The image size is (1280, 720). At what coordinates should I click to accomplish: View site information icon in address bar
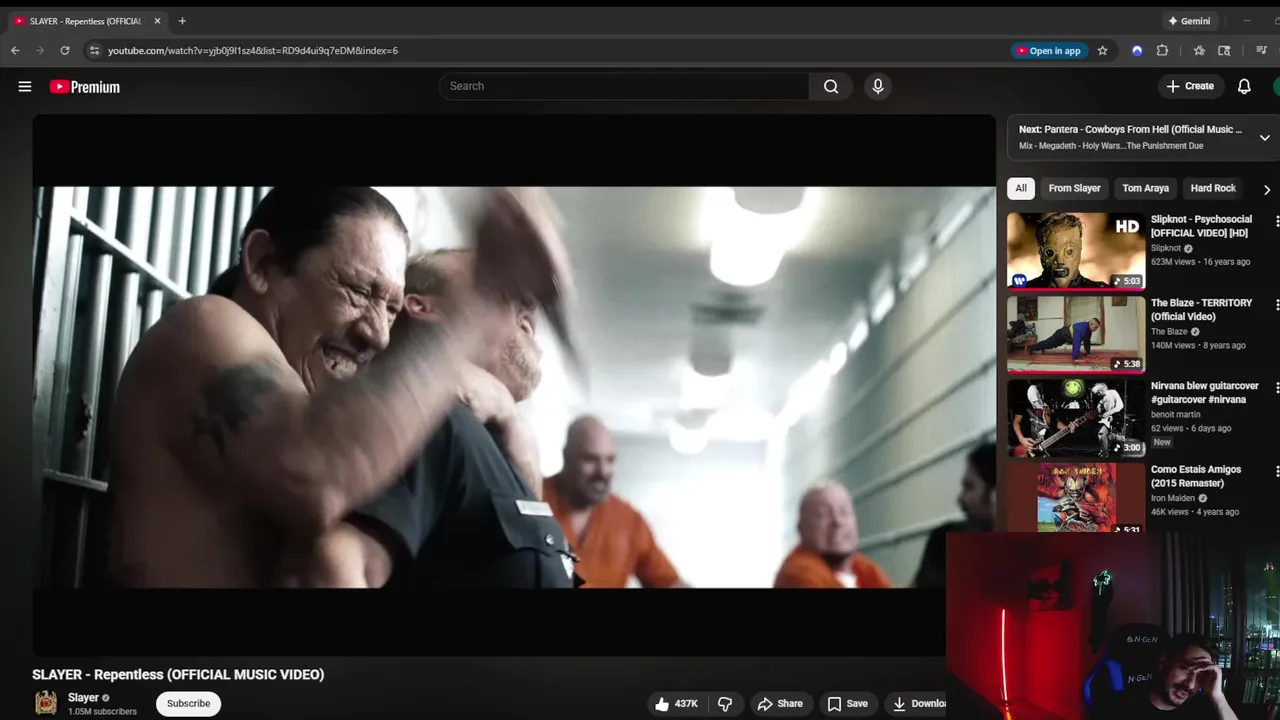[x=94, y=50]
